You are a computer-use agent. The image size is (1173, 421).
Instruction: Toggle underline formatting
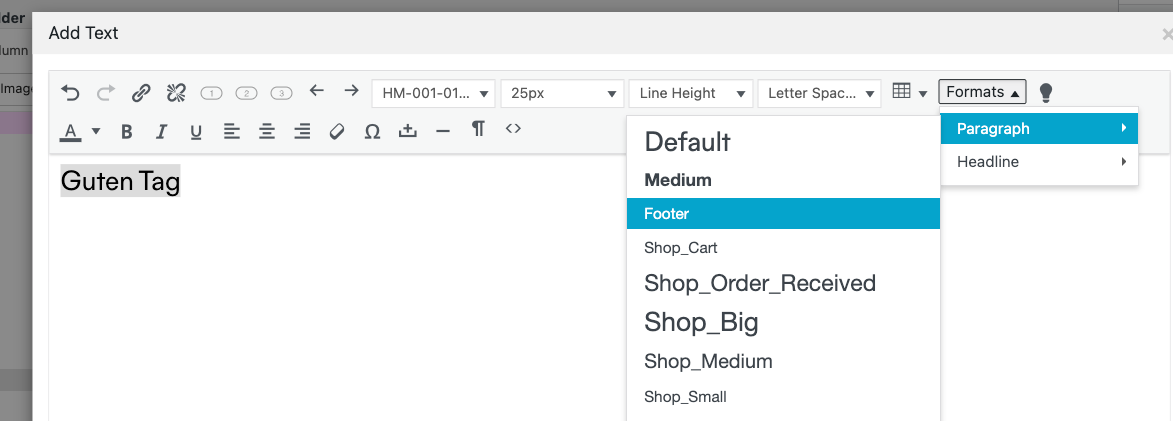coord(196,131)
